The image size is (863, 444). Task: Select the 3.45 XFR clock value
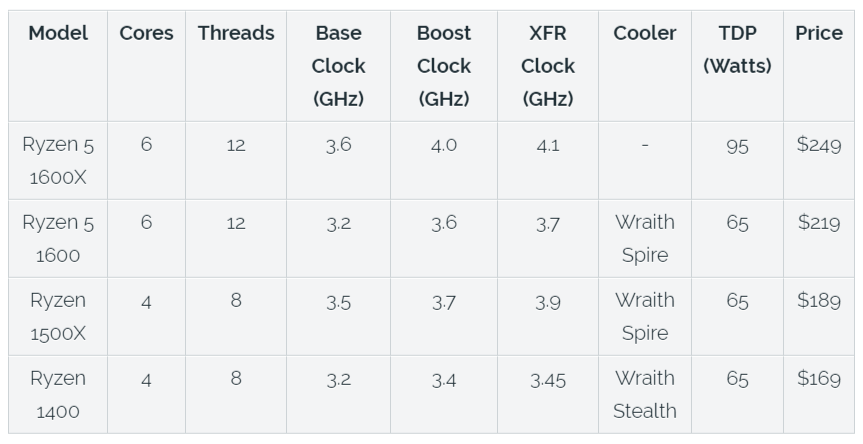(x=548, y=379)
